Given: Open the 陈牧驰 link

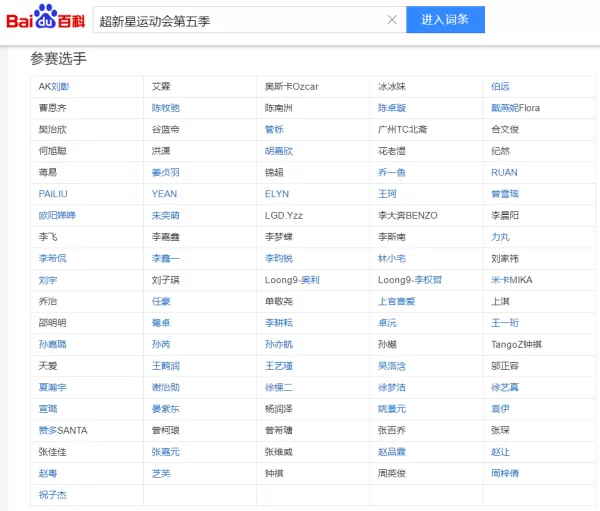Looking at the screenshot, I should click(x=165, y=108).
